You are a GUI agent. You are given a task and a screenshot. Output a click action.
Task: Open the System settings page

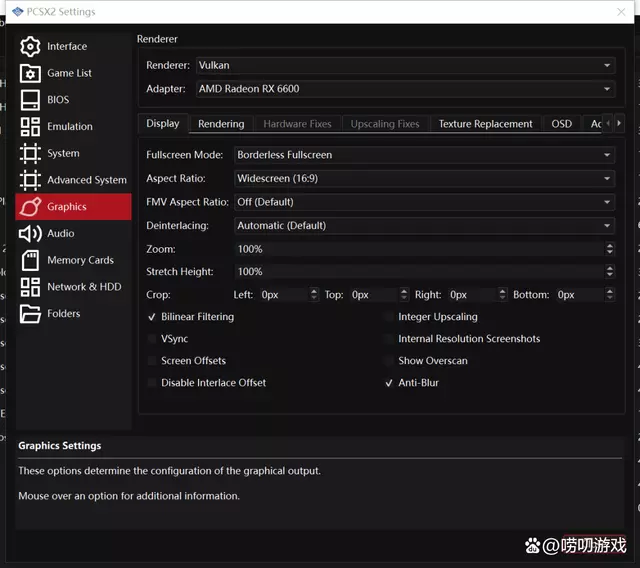click(73, 153)
